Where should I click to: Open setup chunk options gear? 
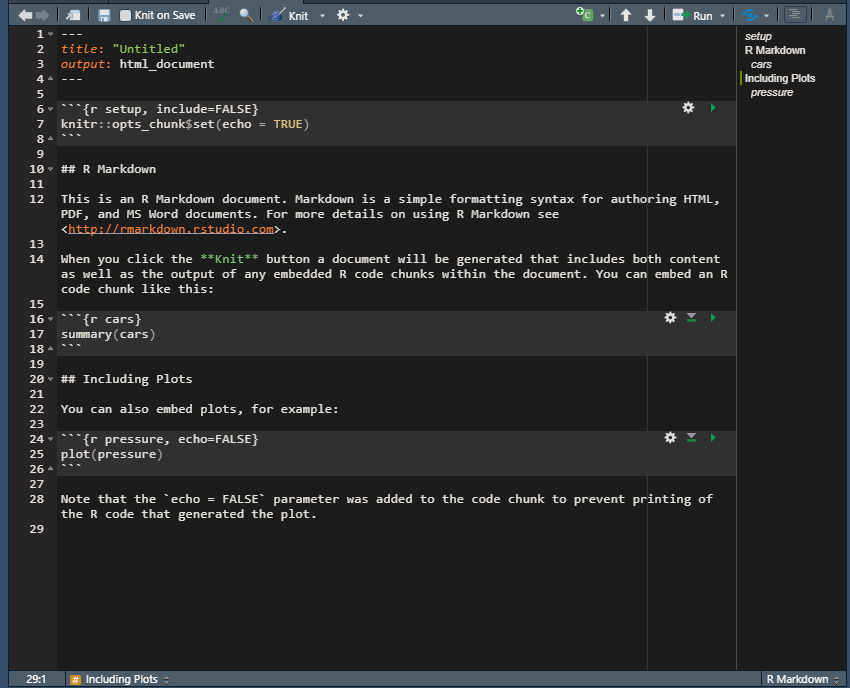pyautogui.click(x=688, y=107)
